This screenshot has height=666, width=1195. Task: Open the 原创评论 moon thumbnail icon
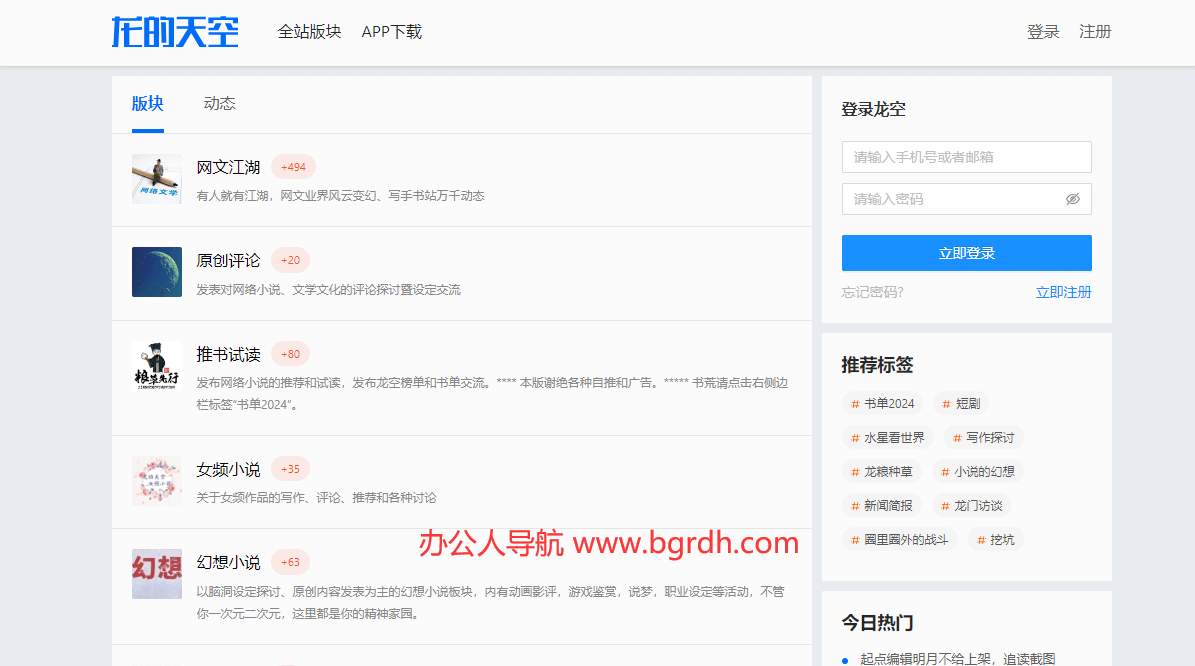(157, 272)
